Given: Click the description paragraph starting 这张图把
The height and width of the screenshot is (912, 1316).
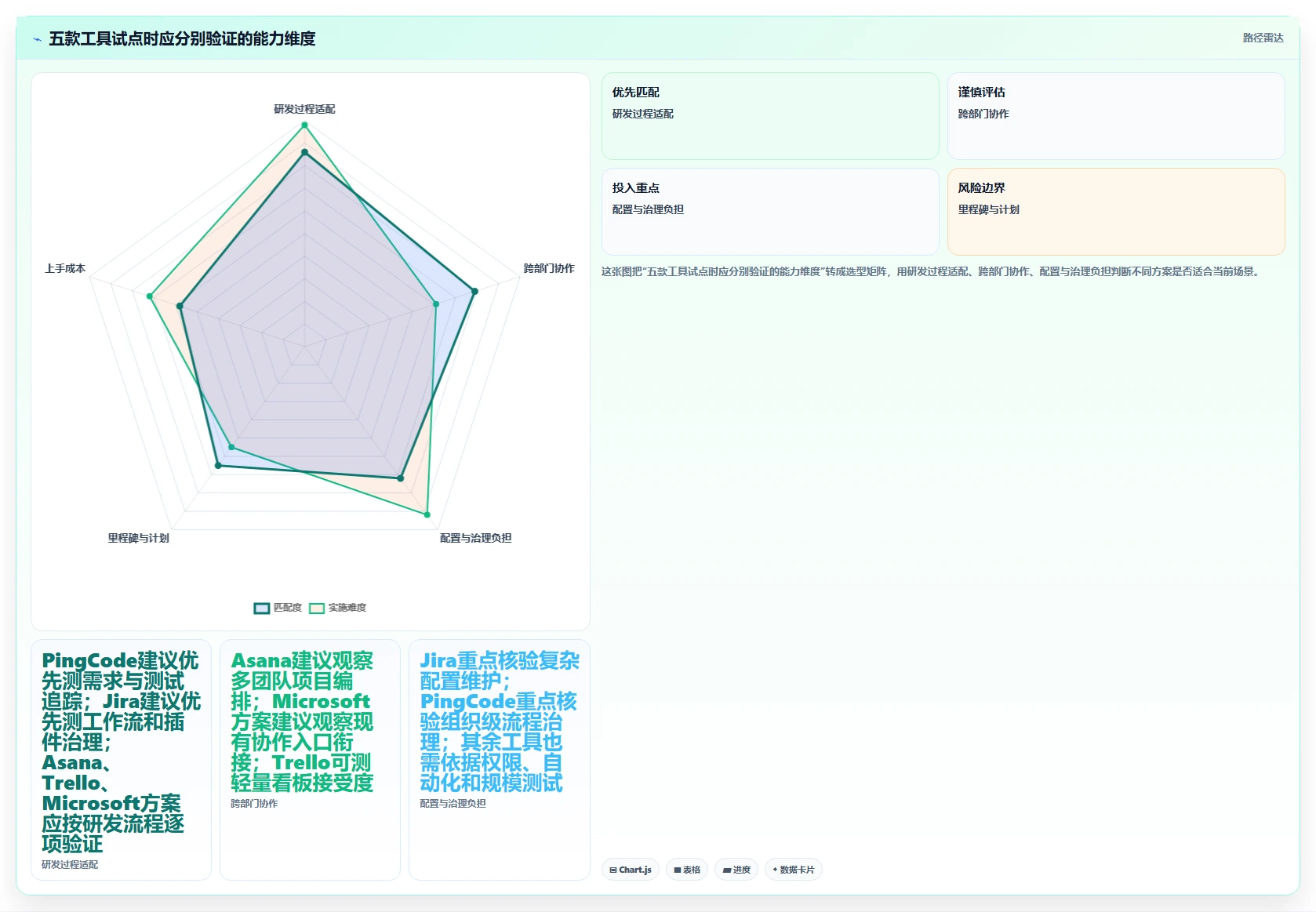Looking at the screenshot, I should point(932,271).
